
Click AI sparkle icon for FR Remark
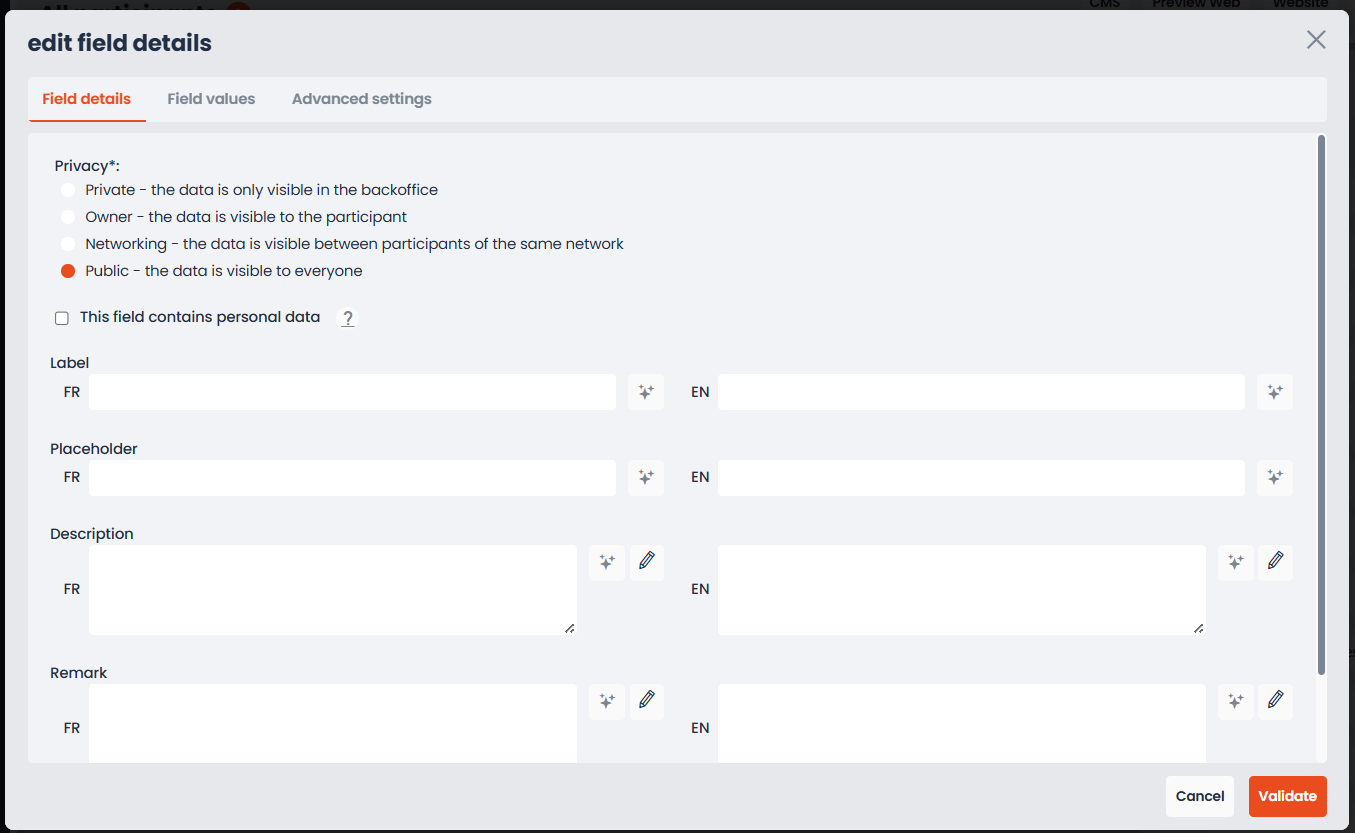(x=607, y=702)
